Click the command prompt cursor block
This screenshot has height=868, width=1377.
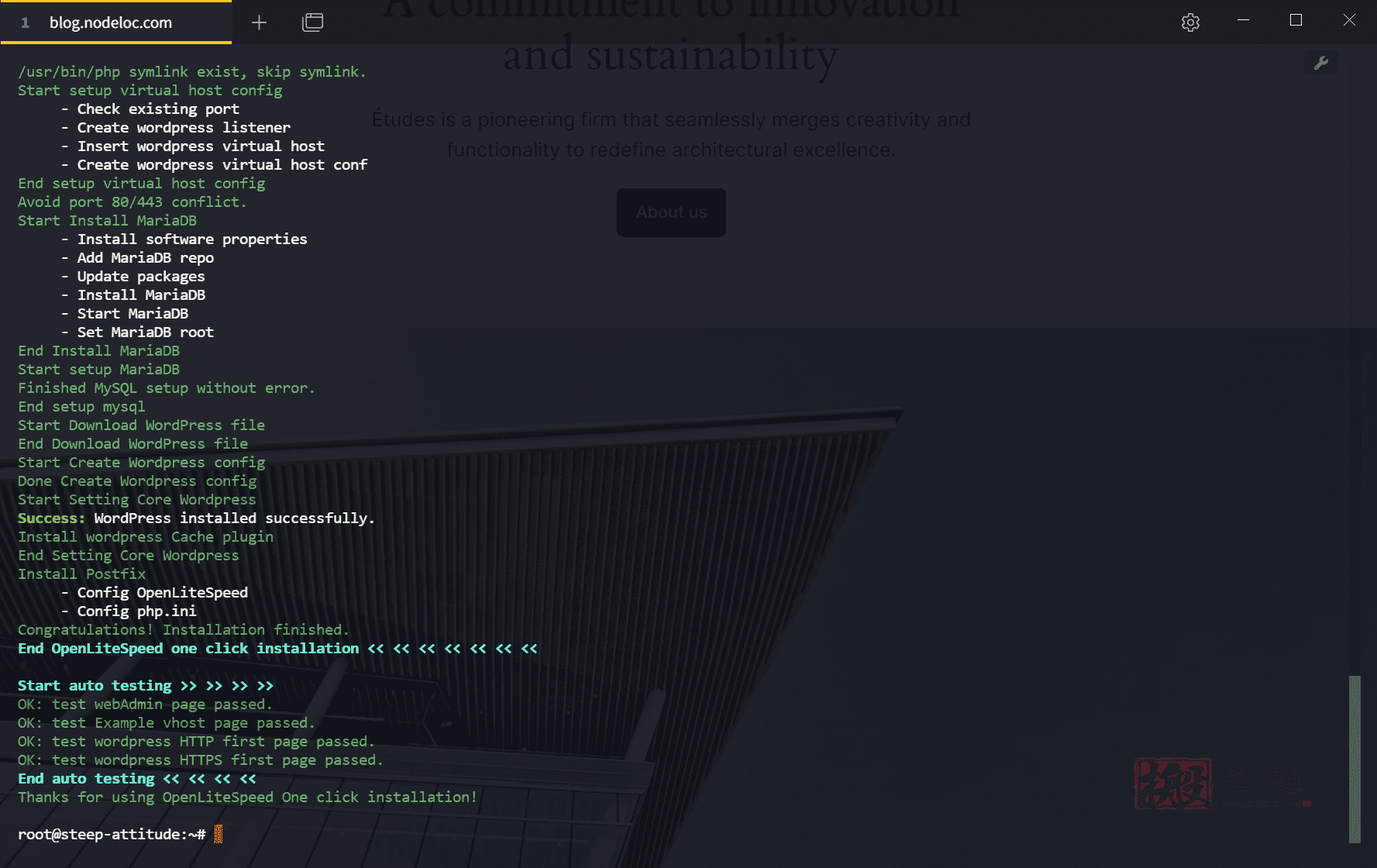pyautogui.click(x=219, y=834)
